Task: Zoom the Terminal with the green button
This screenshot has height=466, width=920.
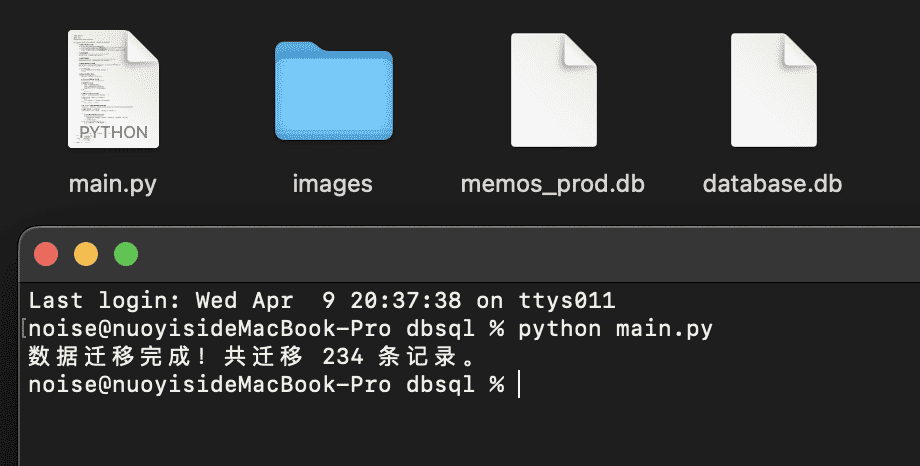Action: coord(126,254)
